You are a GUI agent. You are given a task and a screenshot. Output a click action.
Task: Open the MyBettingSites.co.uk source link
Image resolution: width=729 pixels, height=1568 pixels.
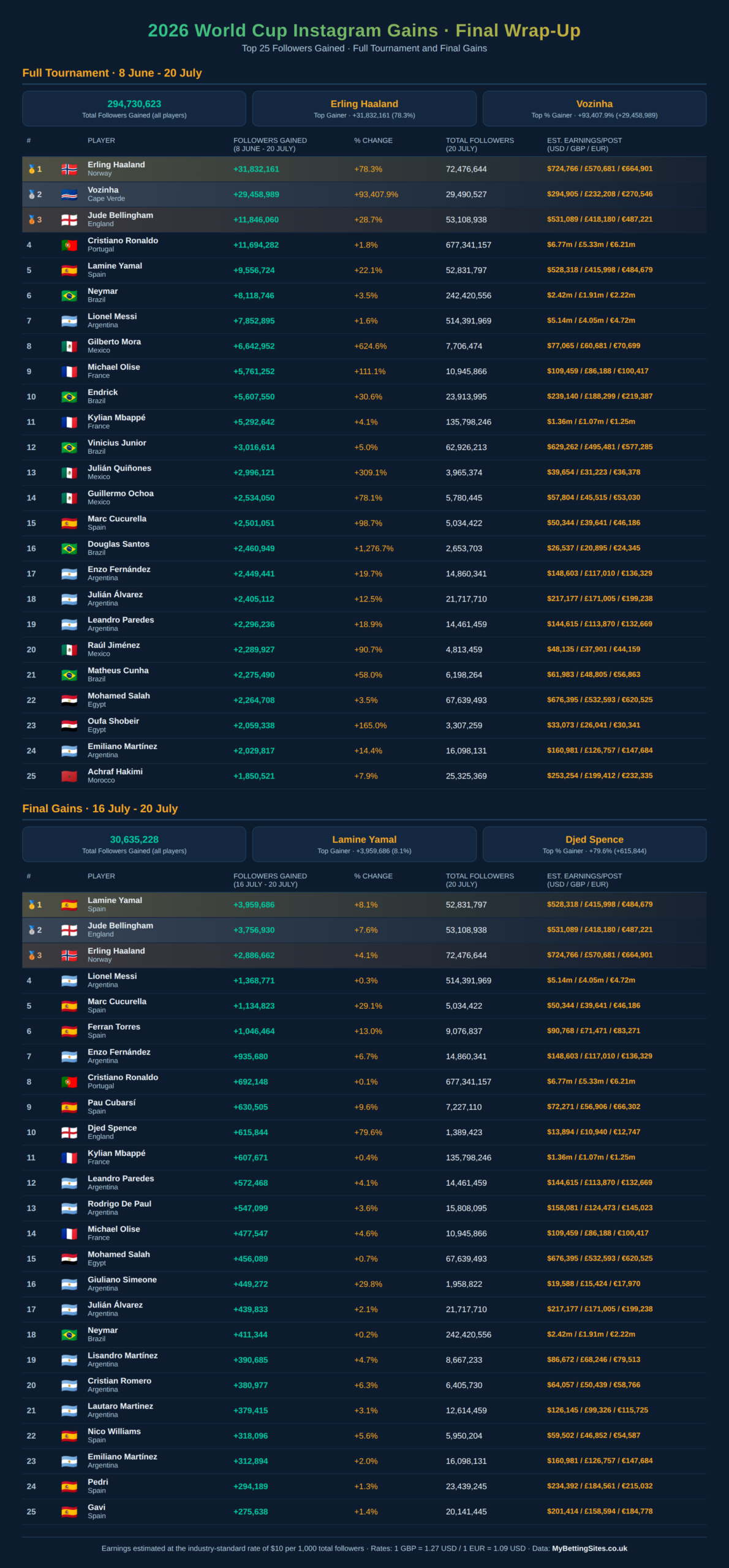click(589, 1548)
